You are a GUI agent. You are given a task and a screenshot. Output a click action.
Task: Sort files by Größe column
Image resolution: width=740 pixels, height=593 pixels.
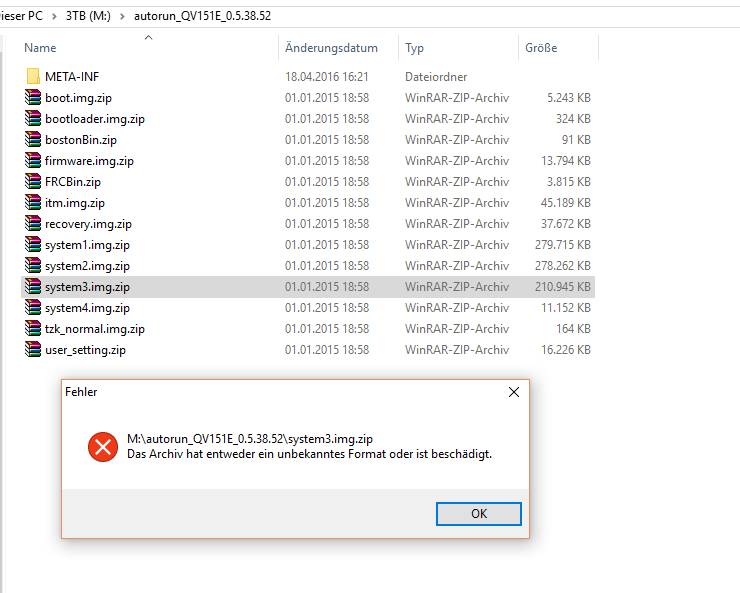[x=541, y=48]
